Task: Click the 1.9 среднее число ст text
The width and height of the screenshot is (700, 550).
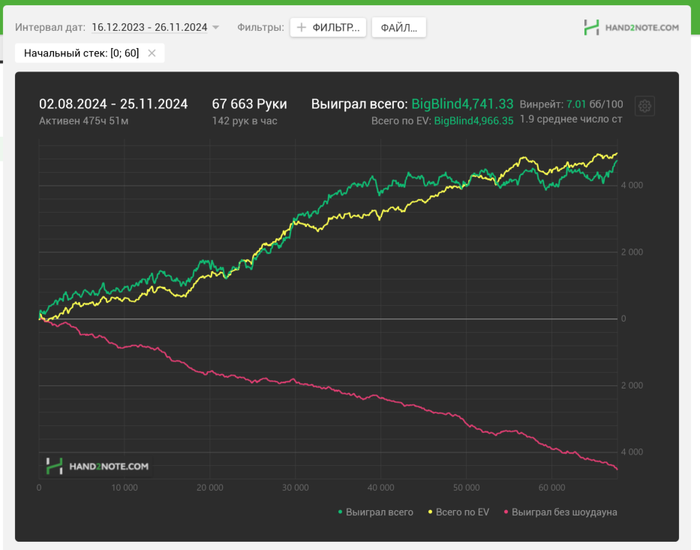Action: pos(571,120)
